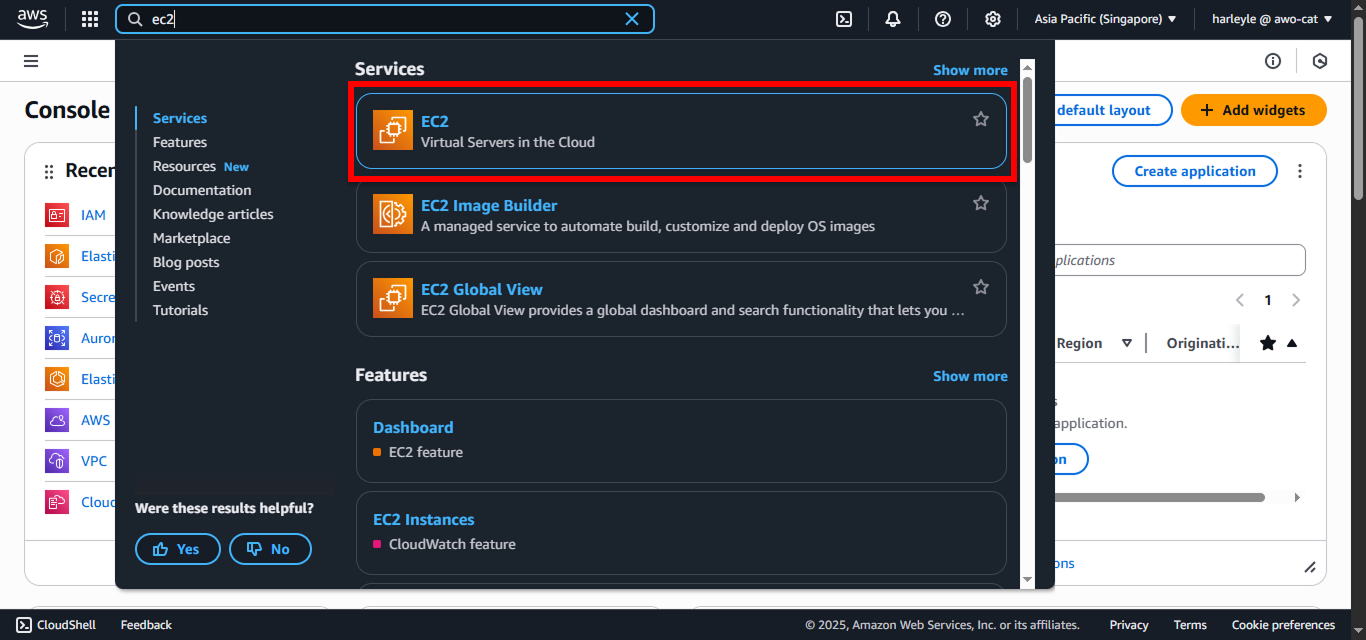Image resolution: width=1366 pixels, height=640 pixels.
Task: Click the default layout button
Action: click(1112, 110)
